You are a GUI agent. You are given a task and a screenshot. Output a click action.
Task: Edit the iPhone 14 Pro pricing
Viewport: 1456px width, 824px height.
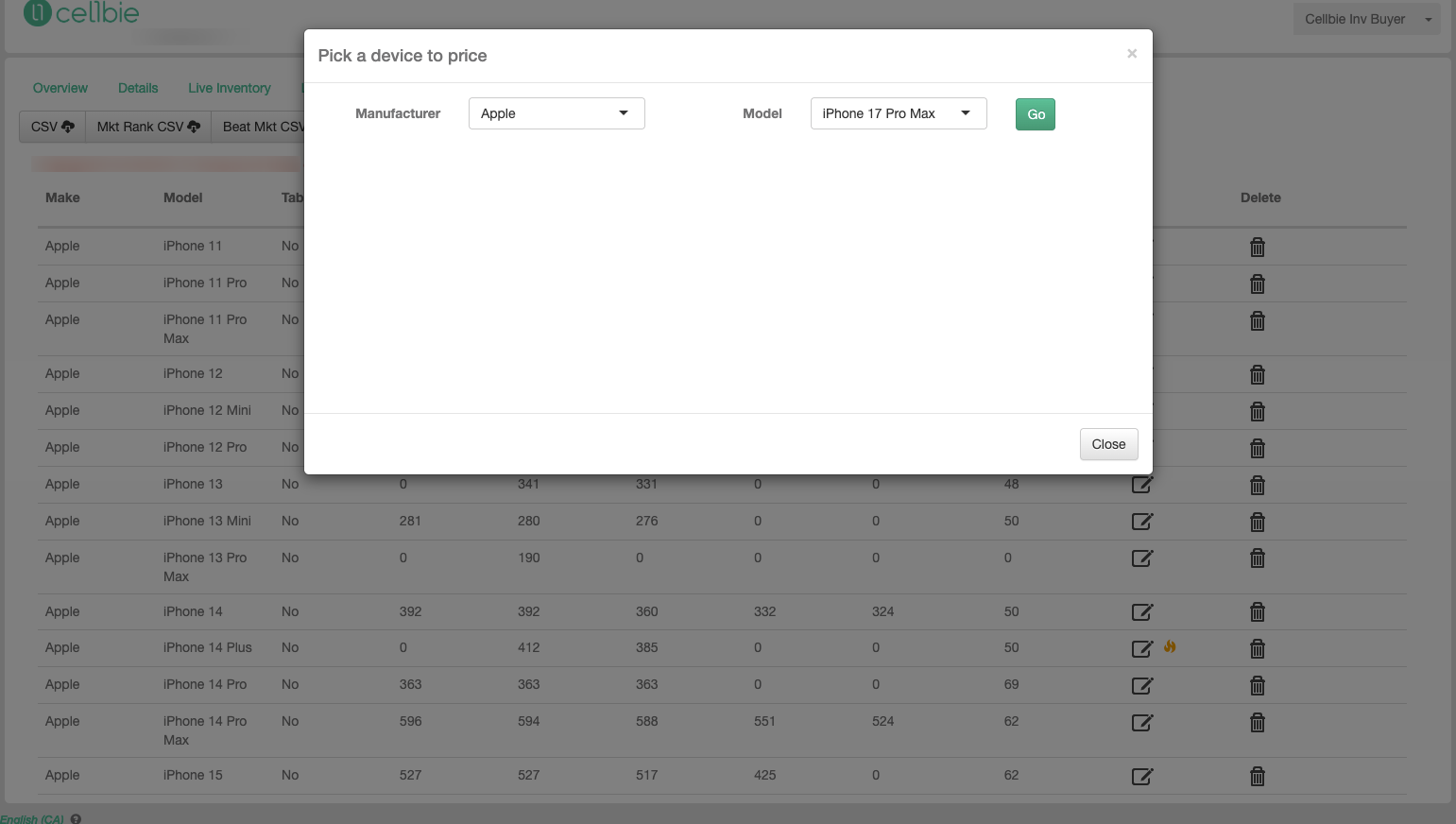1142,685
